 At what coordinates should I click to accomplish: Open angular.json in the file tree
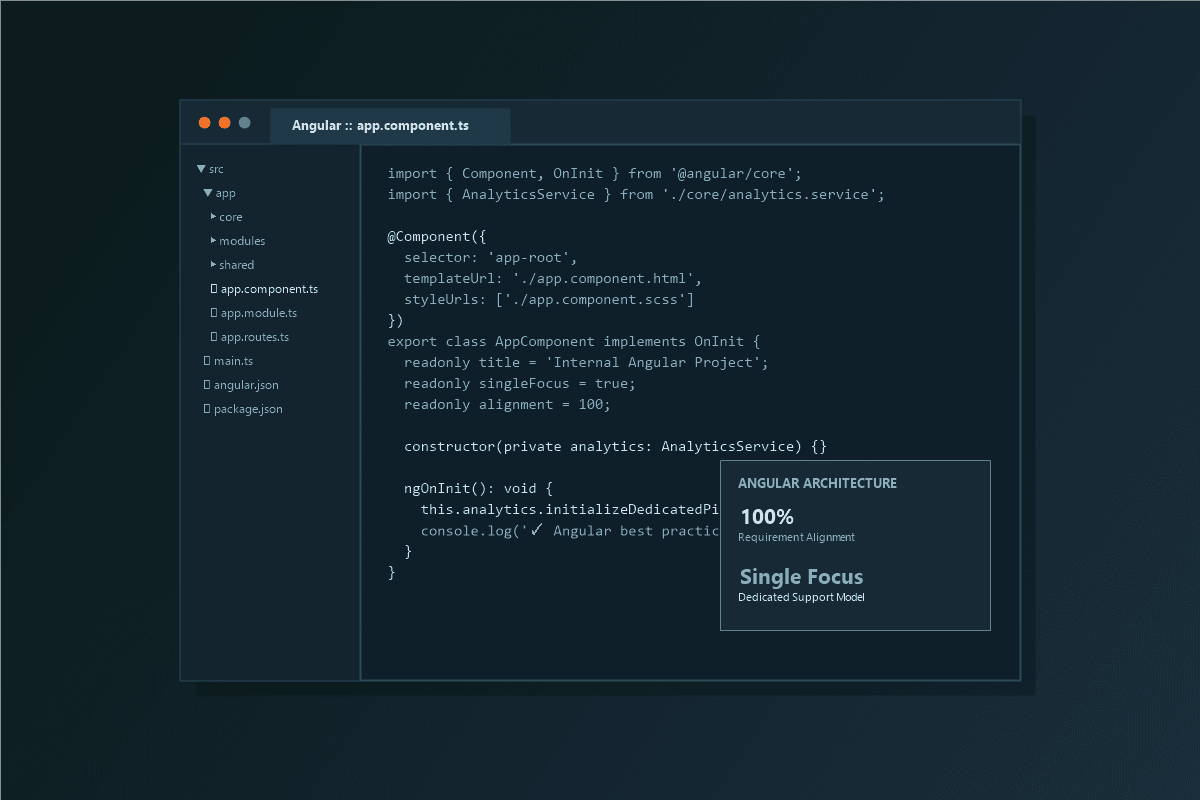(246, 385)
